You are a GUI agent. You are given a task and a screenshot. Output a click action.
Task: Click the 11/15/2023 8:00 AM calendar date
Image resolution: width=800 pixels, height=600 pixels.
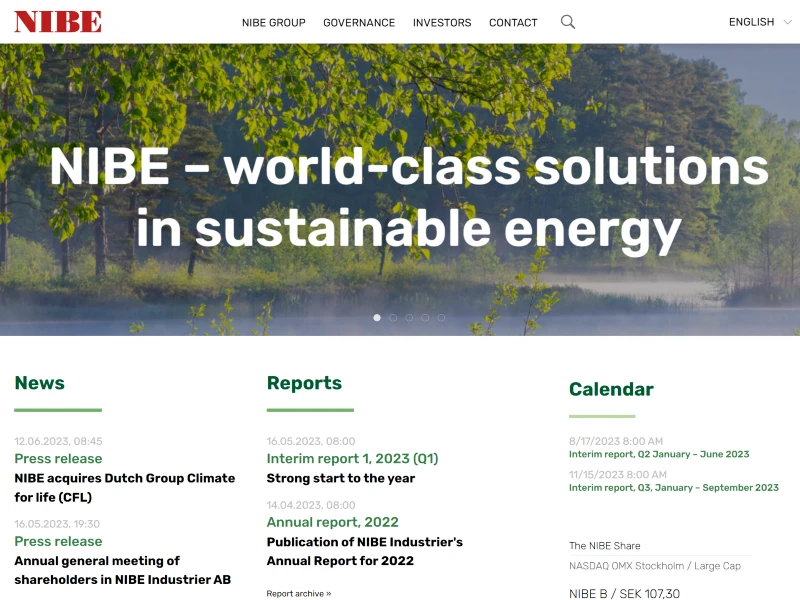tap(617, 474)
